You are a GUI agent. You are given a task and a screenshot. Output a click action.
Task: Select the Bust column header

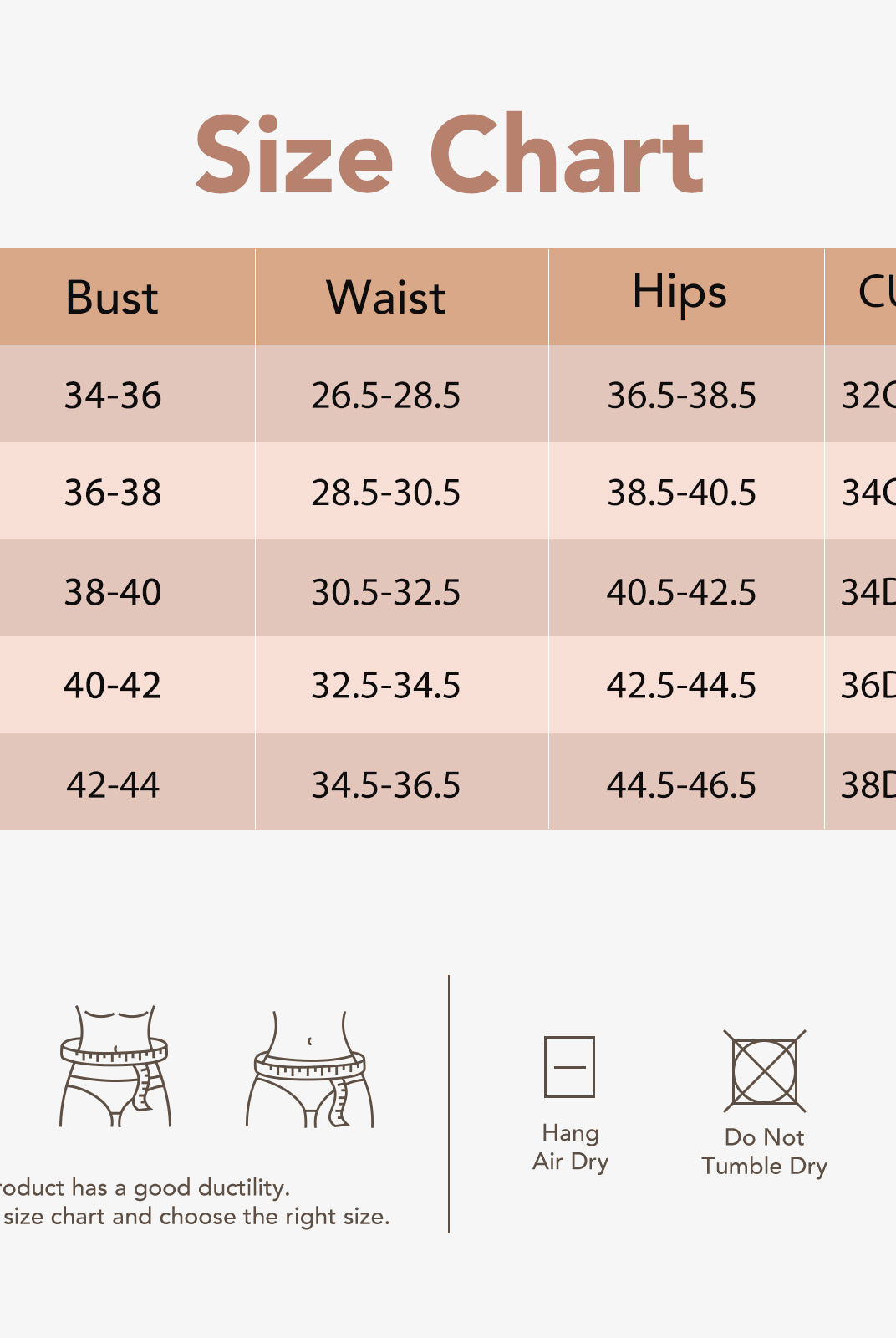112,298
